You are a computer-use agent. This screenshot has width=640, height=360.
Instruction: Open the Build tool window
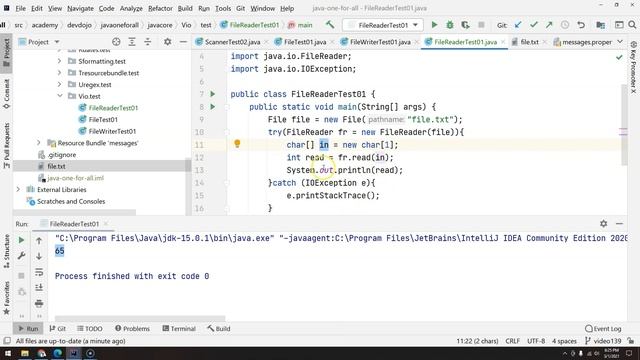coord(219,329)
